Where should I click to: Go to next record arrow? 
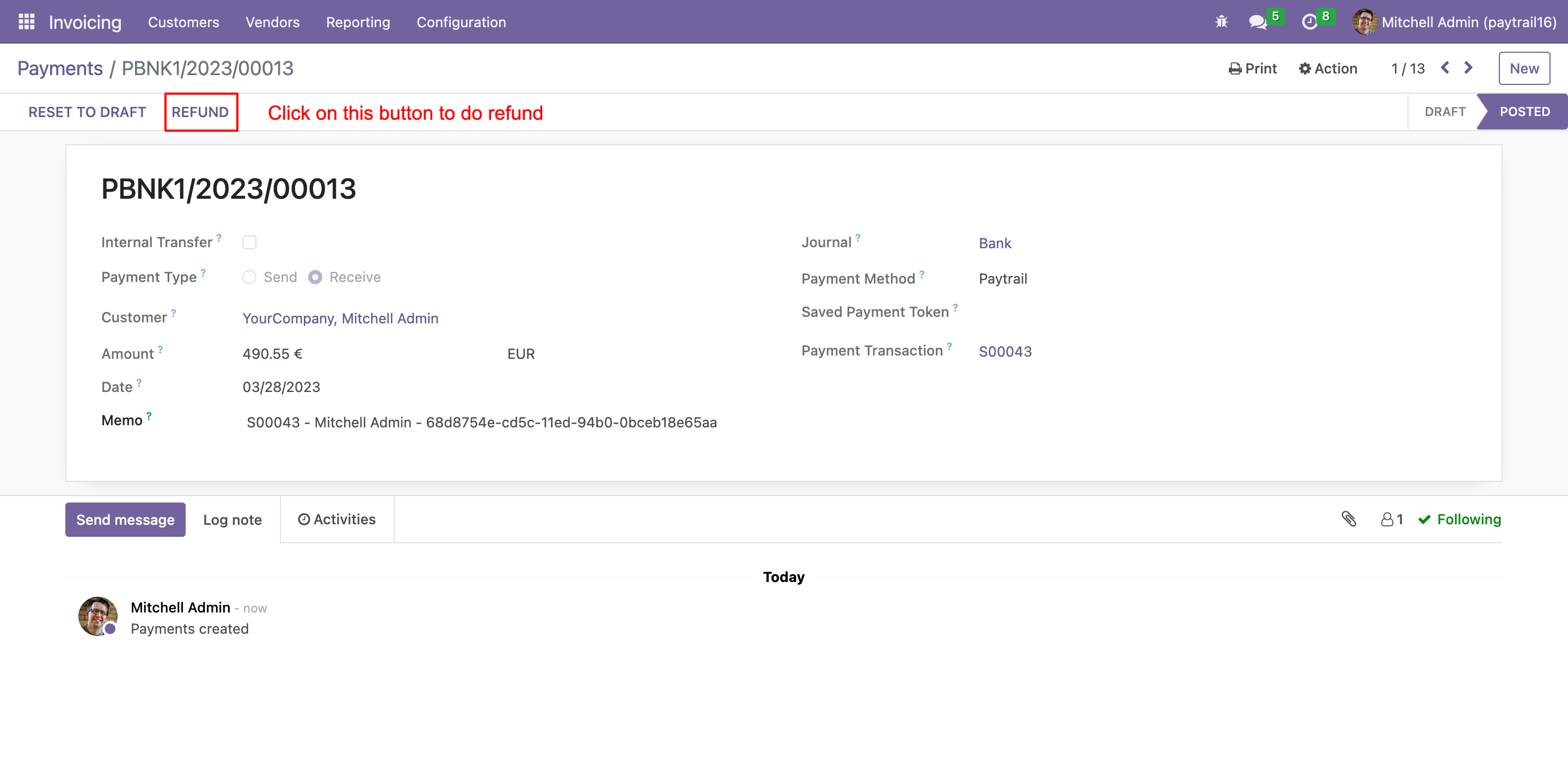(1468, 68)
